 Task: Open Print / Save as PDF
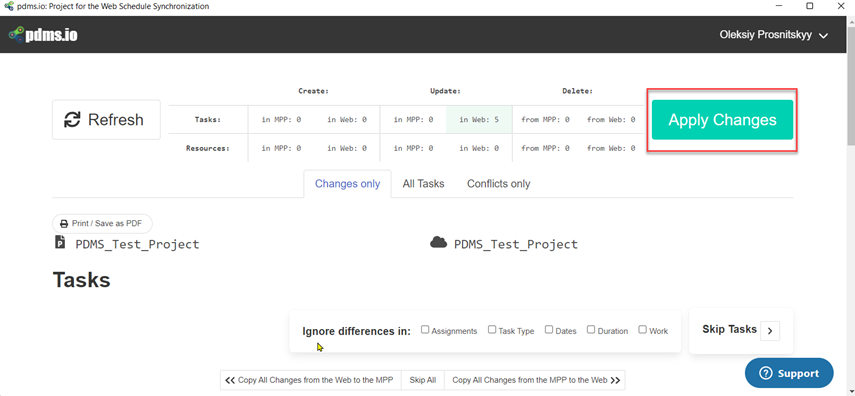103,224
